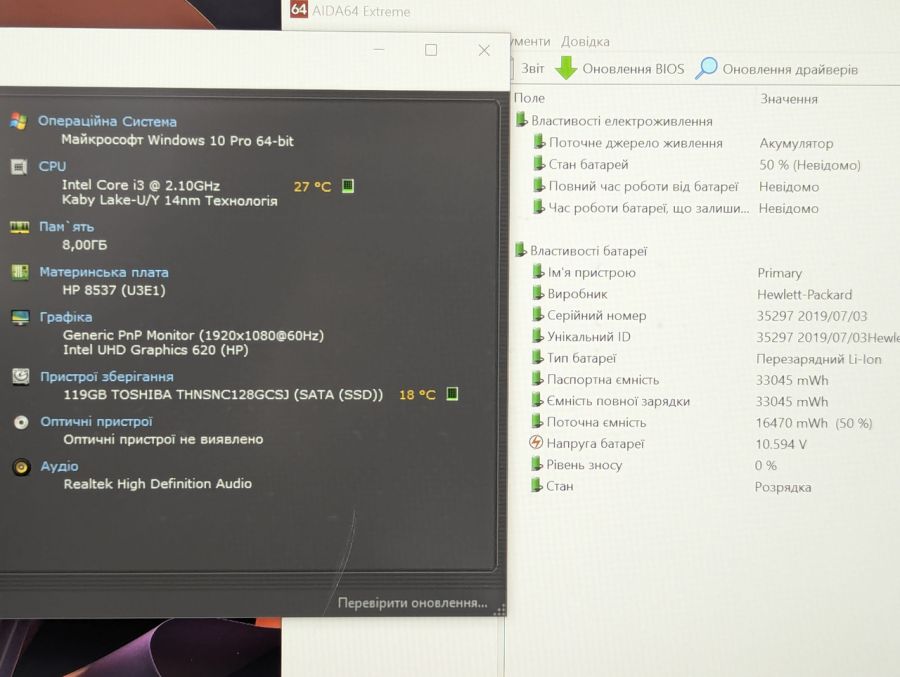The image size is (900, 677).
Task: Click the CPU chip icon
Action: click(19, 167)
